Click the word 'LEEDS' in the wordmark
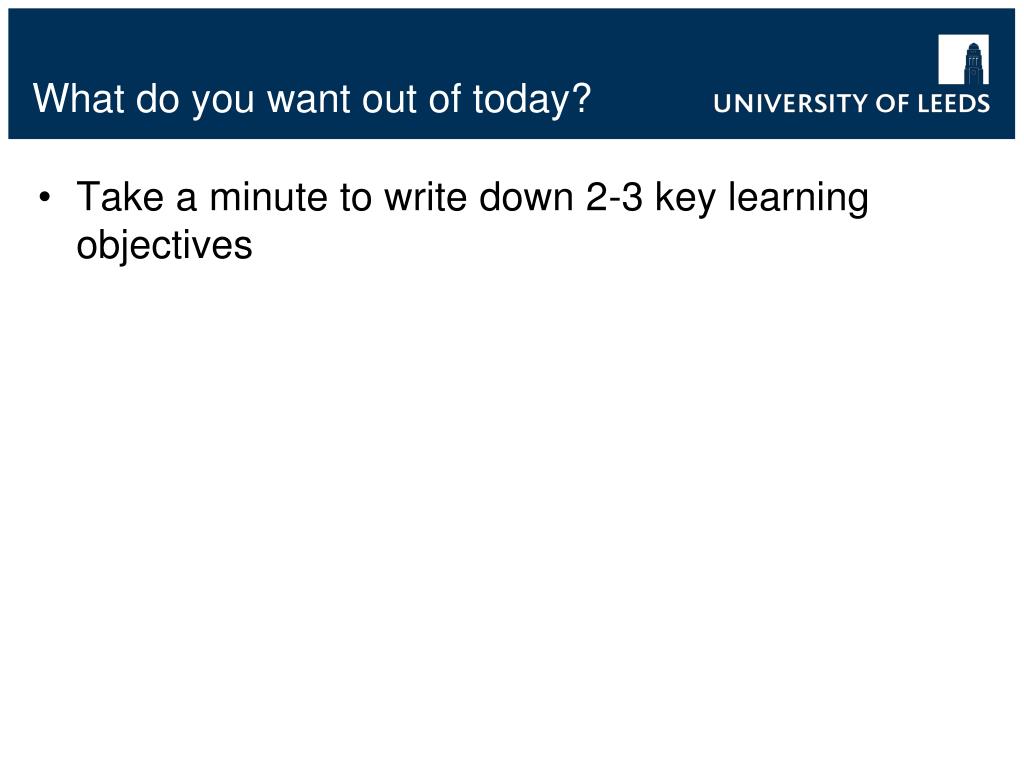The width and height of the screenshot is (1024, 768). 954,103
